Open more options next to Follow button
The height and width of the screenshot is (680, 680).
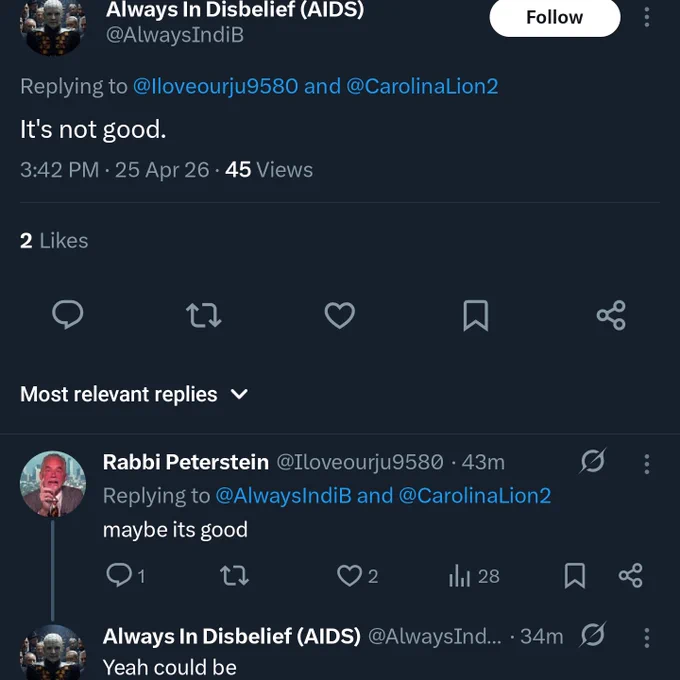tap(647, 17)
